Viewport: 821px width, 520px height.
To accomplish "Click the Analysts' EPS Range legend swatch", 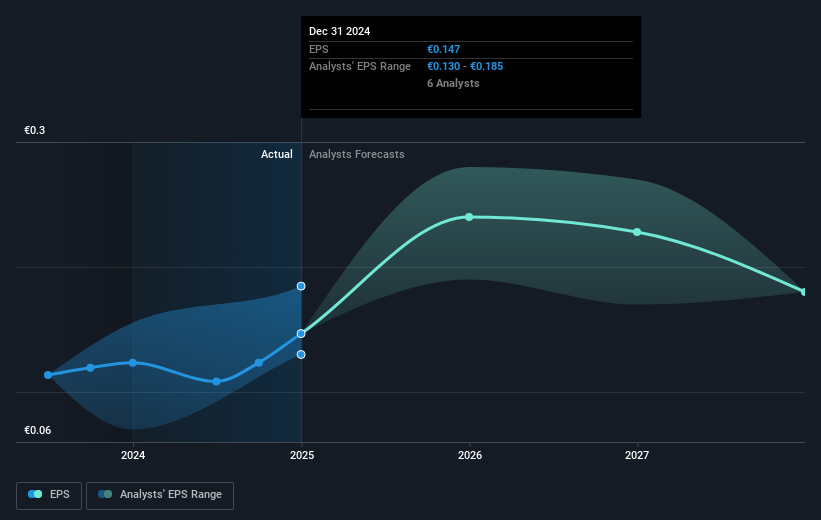I will [105, 494].
